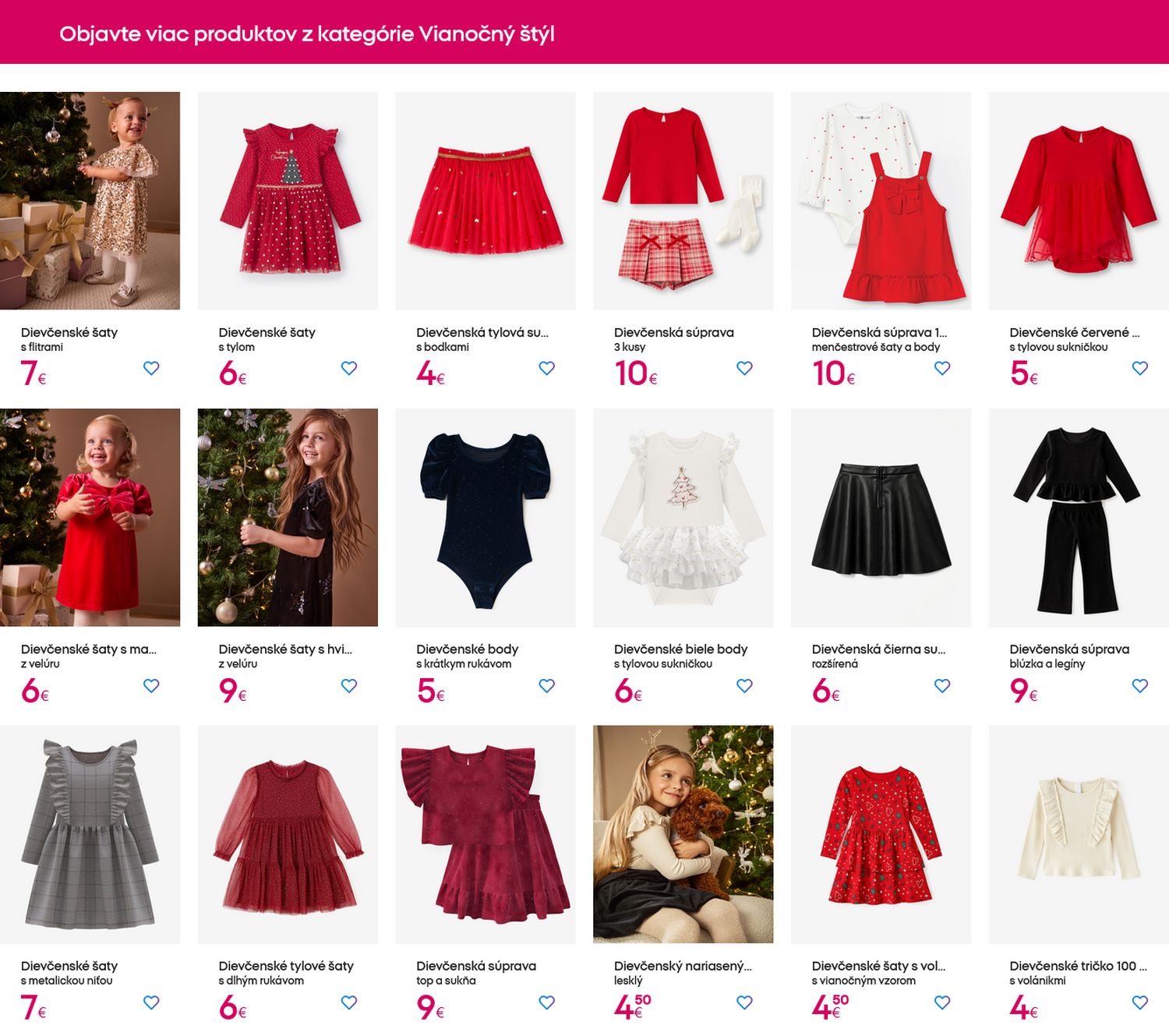Favorite the blúzka a legíny set
The height and width of the screenshot is (1036, 1169).
pos(1140,686)
